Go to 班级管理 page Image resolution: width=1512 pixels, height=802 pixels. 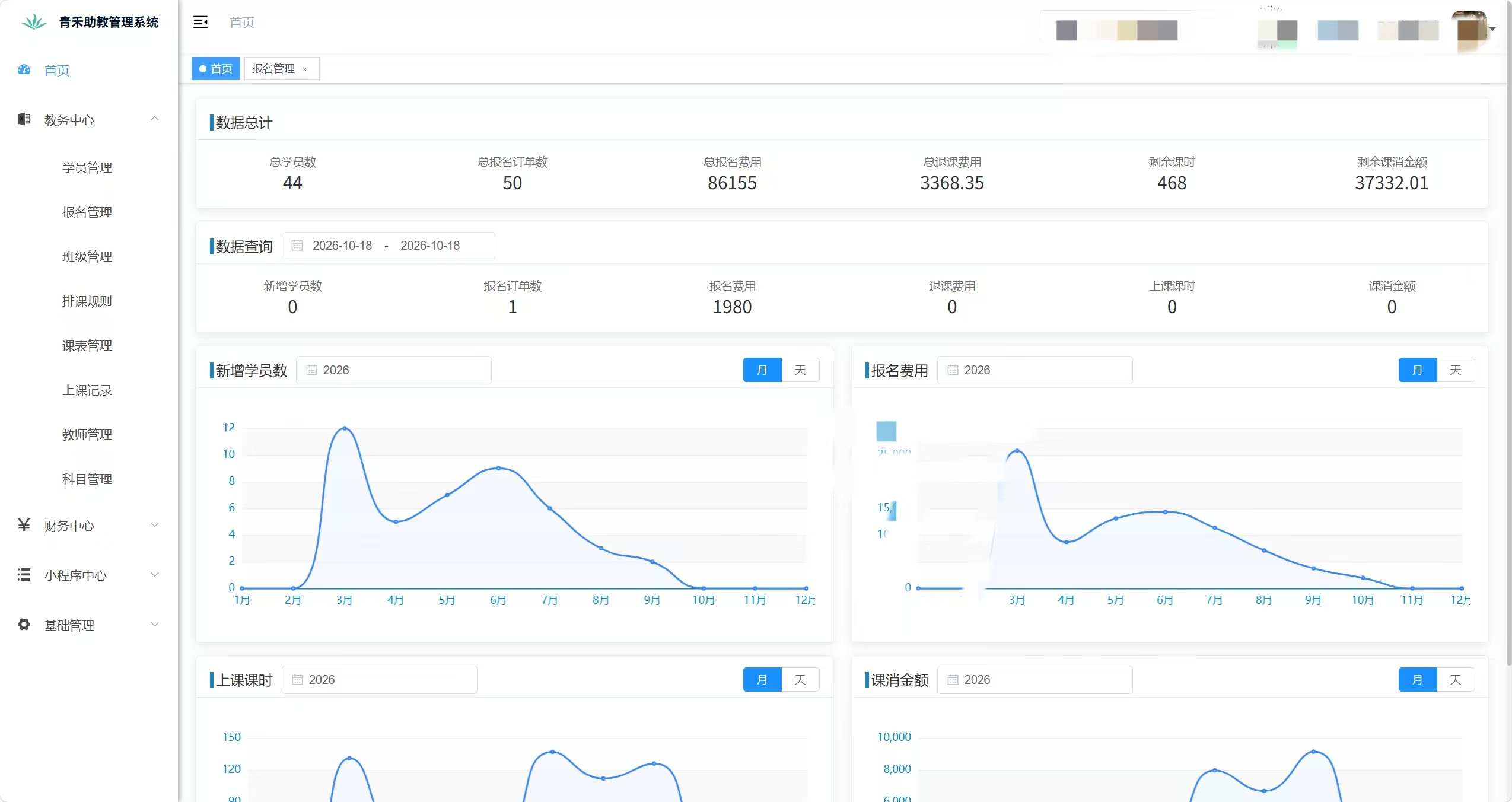(x=87, y=256)
